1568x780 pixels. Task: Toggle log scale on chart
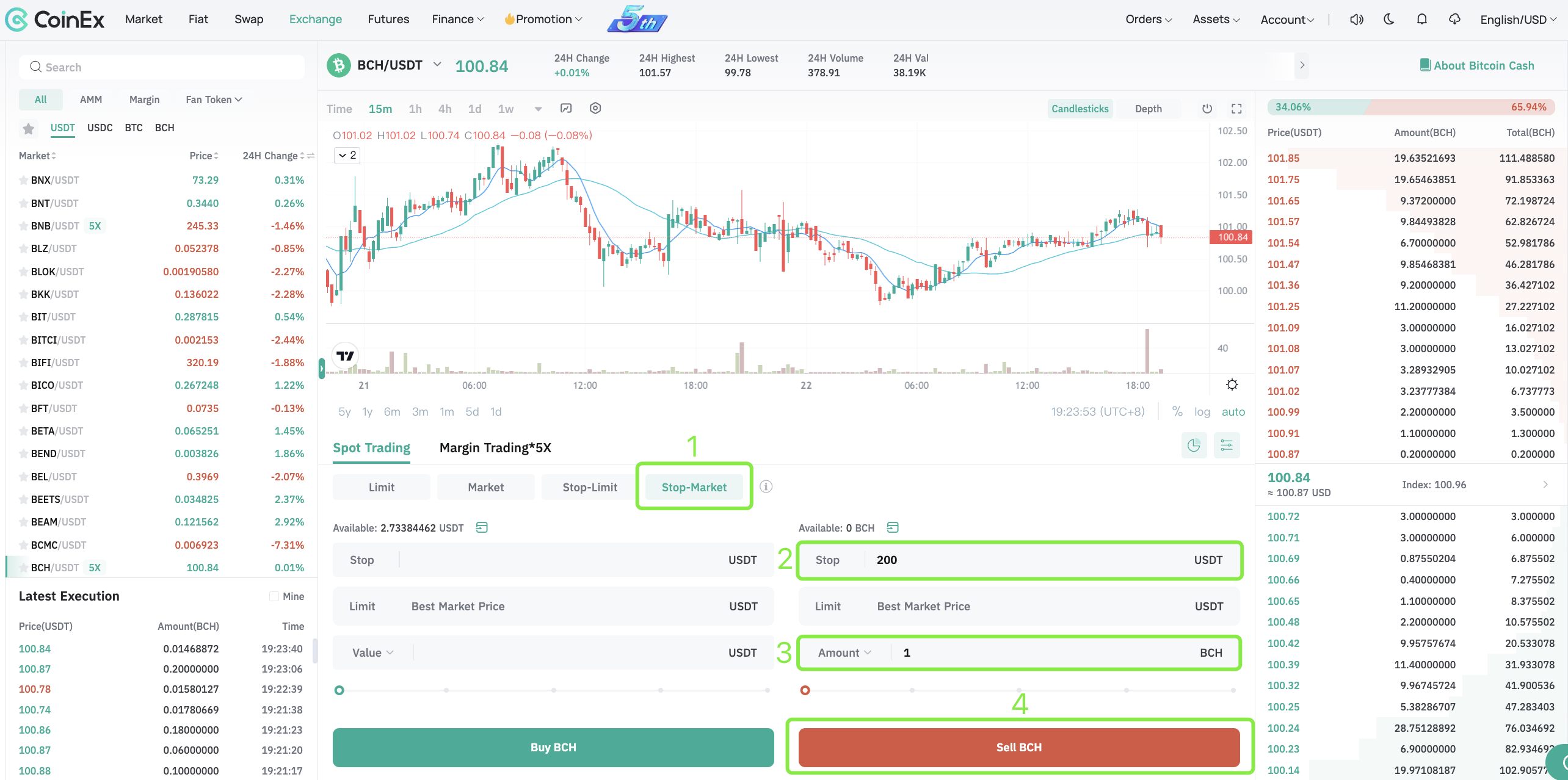coord(1202,411)
